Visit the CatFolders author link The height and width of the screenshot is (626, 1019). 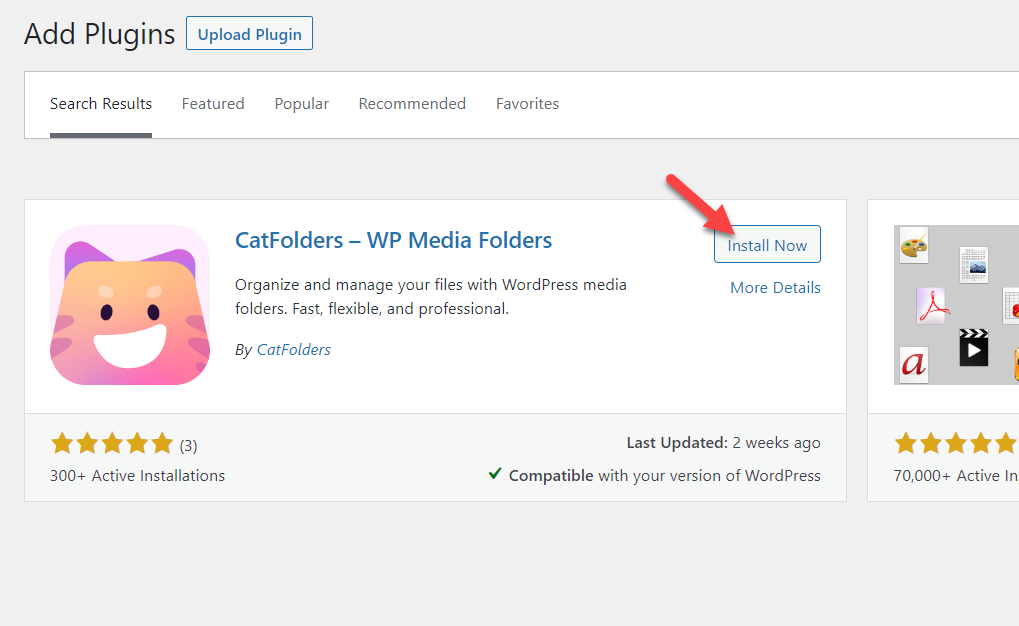pyautogui.click(x=294, y=350)
